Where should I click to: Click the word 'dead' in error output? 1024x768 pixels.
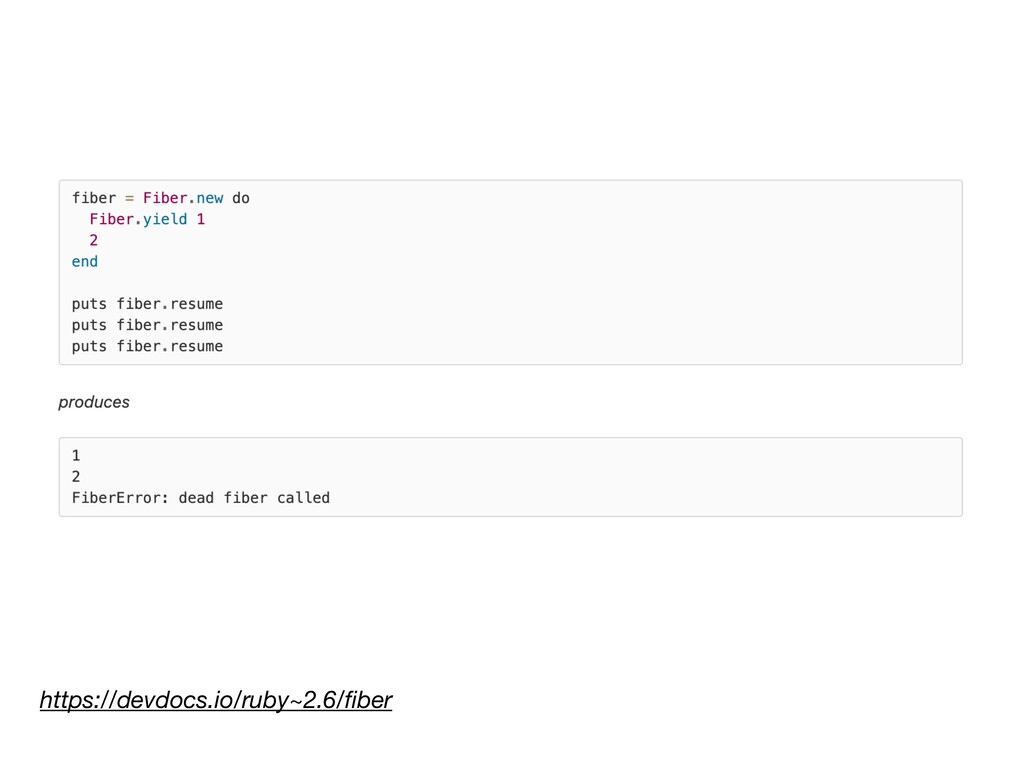196,498
